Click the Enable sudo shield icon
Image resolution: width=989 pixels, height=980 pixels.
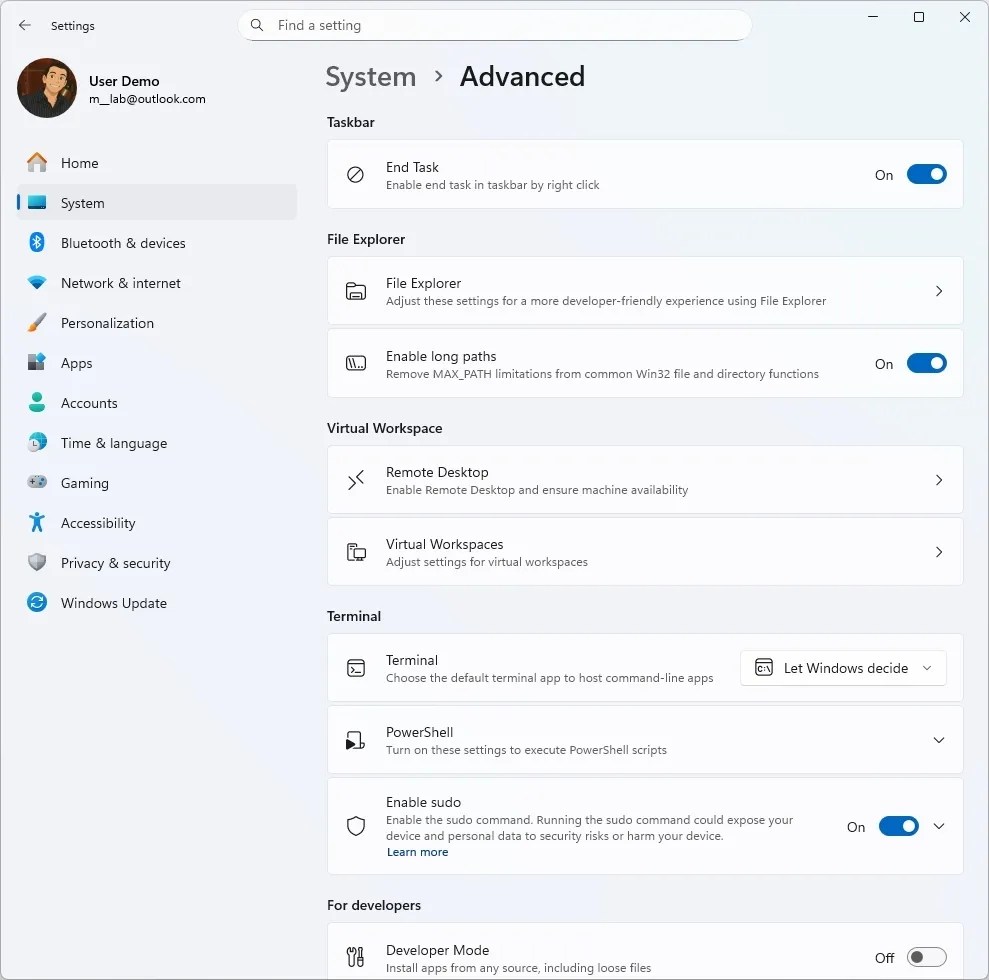point(355,826)
